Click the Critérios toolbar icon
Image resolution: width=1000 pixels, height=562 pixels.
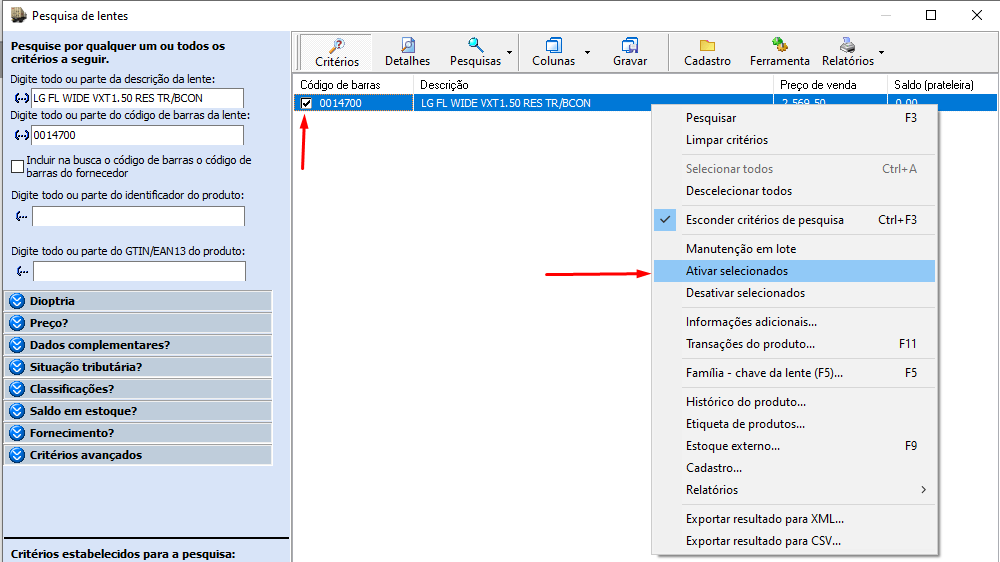click(x=337, y=45)
